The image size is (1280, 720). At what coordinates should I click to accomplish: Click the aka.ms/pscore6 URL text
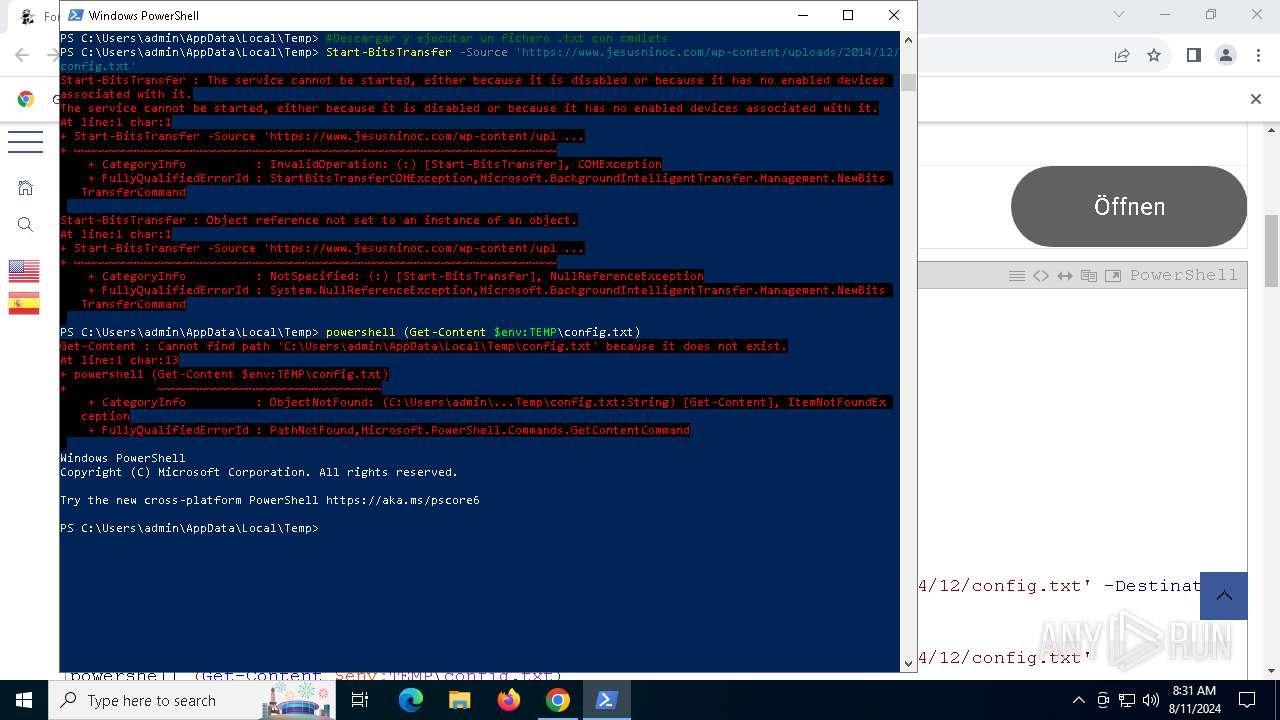click(x=403, y=500)
